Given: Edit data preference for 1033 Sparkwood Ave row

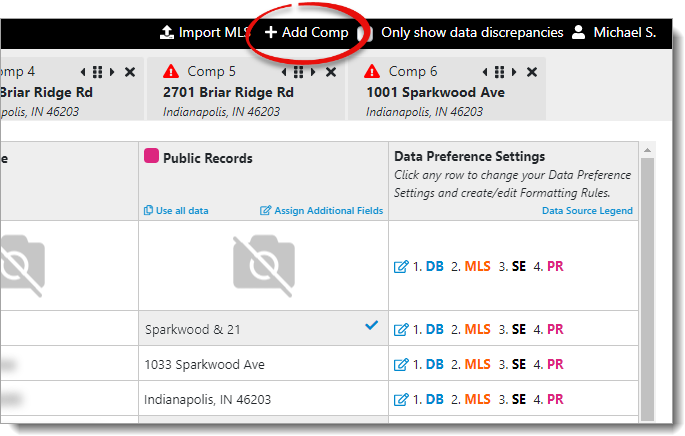Looking at the screenshot, I should coord(401,364).
